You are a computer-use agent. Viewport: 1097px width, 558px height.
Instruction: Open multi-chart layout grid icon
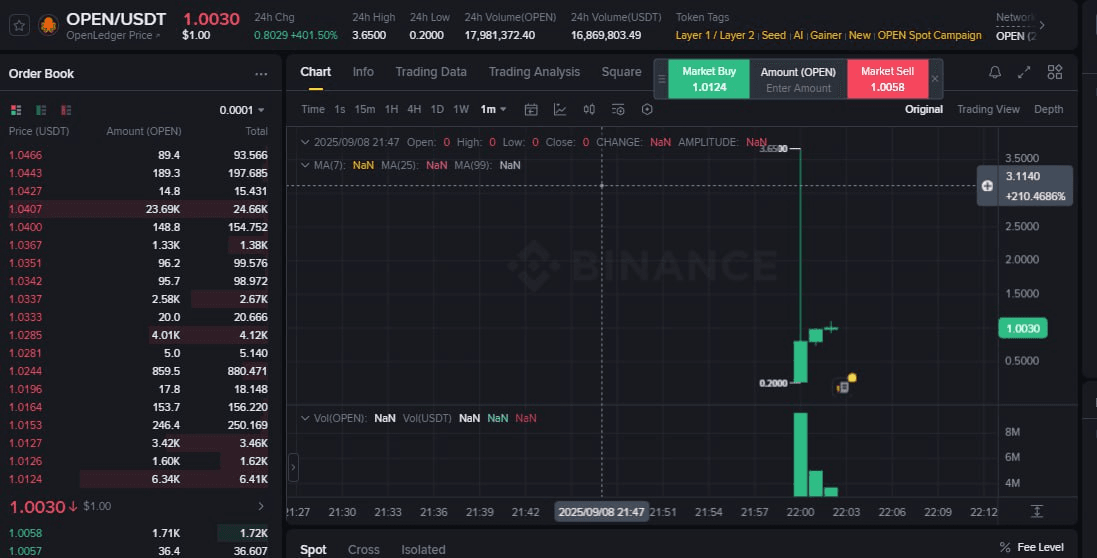pyautogui.click(x=1054, y=72)
